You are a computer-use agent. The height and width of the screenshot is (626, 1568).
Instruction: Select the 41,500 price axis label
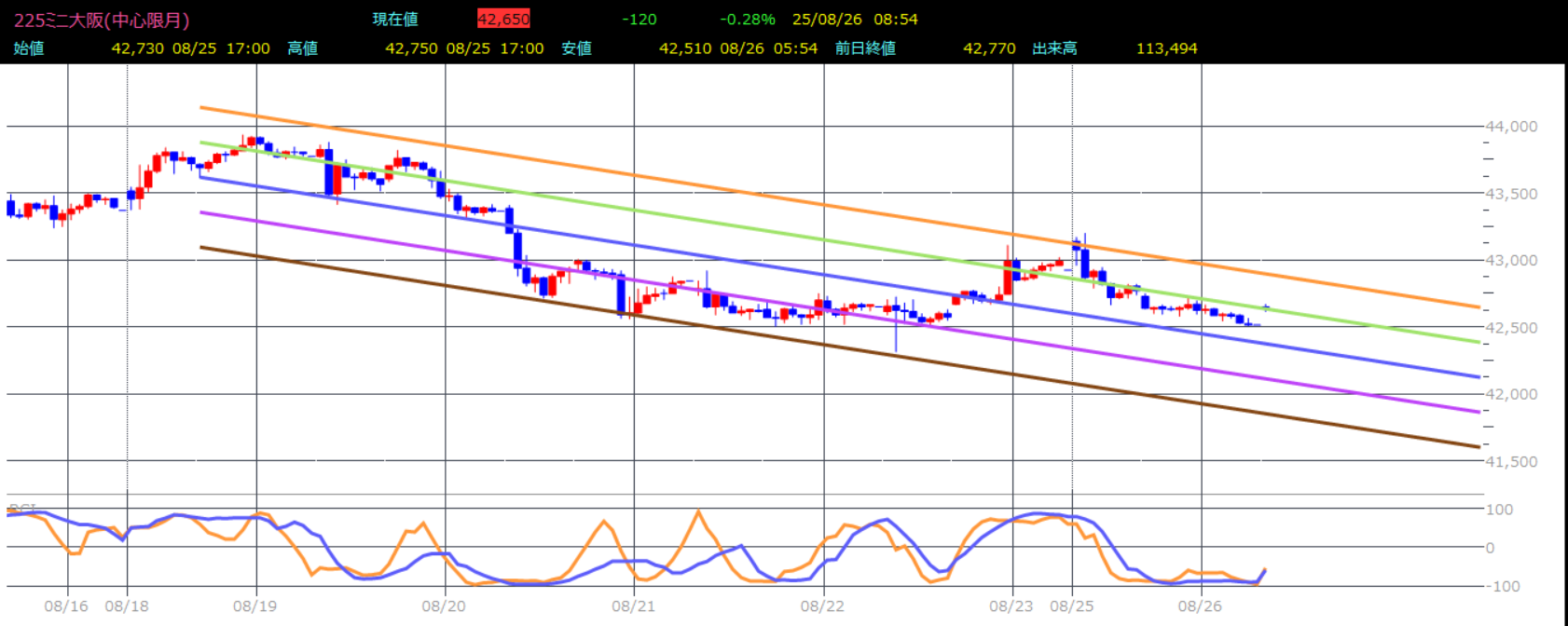point(1511,462)
